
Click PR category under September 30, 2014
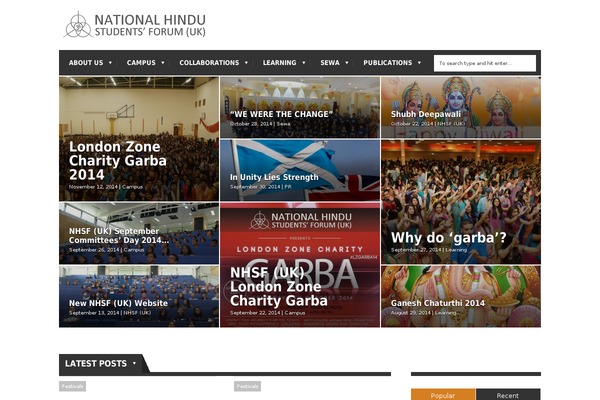[288, 187]
